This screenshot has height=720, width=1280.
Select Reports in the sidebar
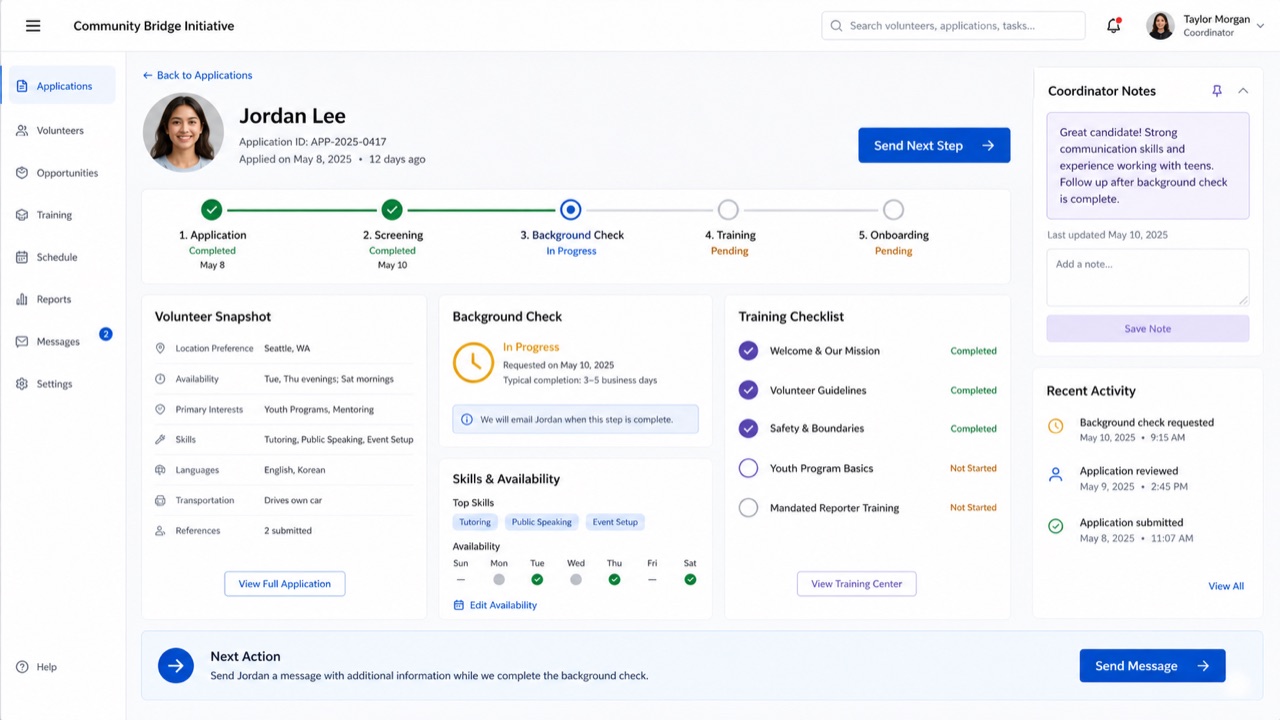[x=62, y=299]
